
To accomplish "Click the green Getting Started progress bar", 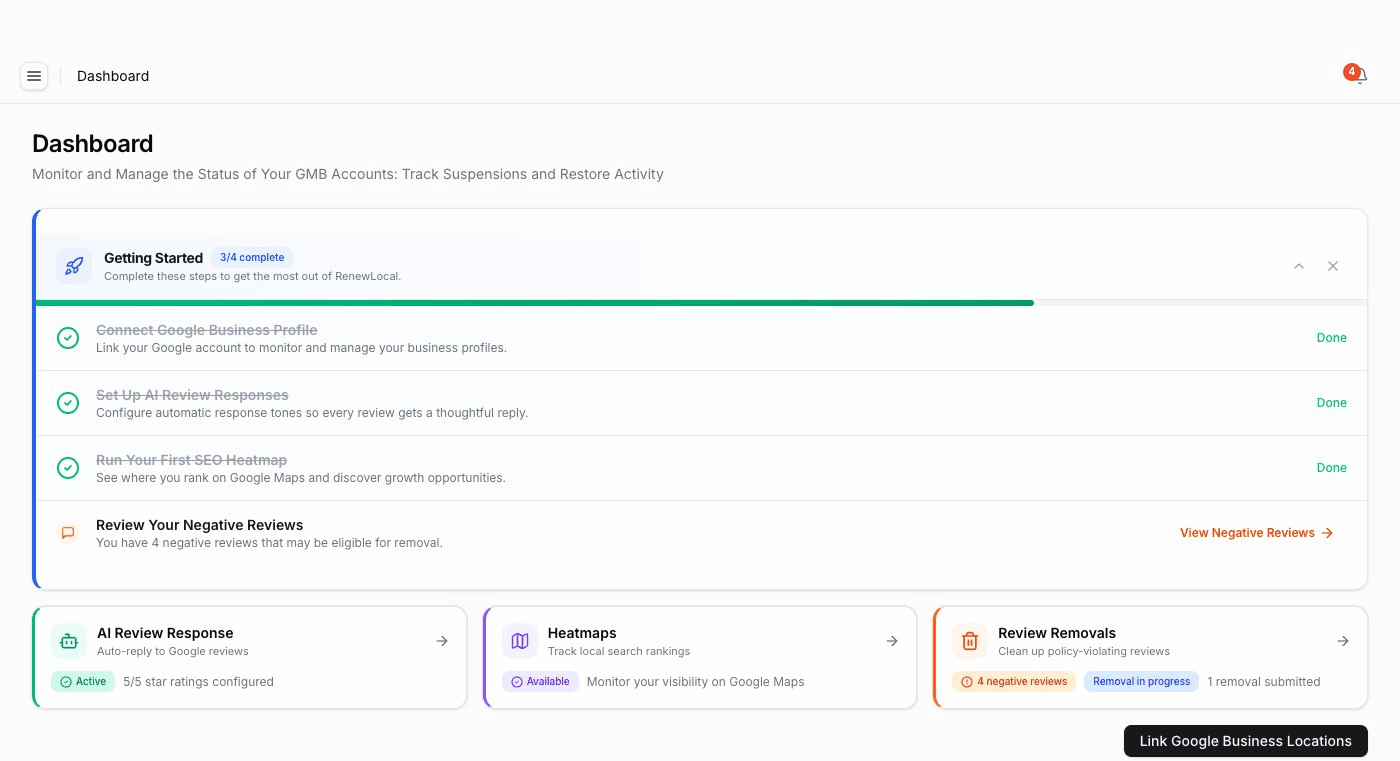I will pos(535,301).
